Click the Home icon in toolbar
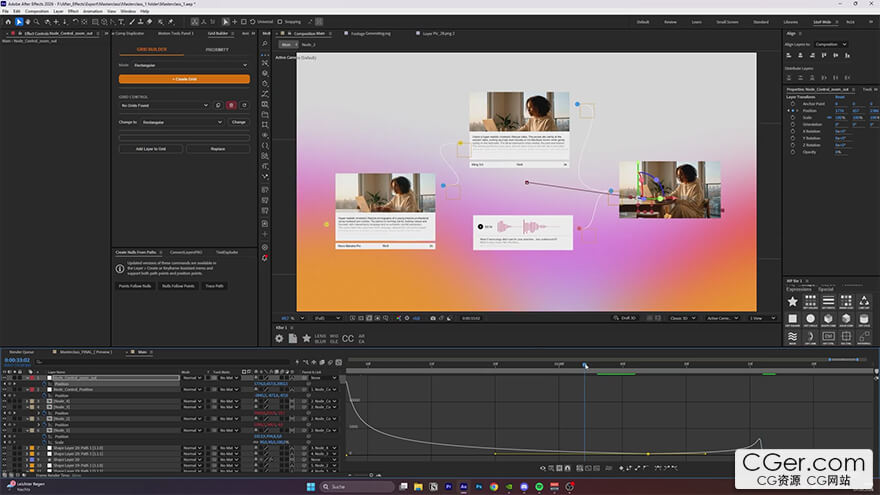The image size is (880, 495). [8, 22]
